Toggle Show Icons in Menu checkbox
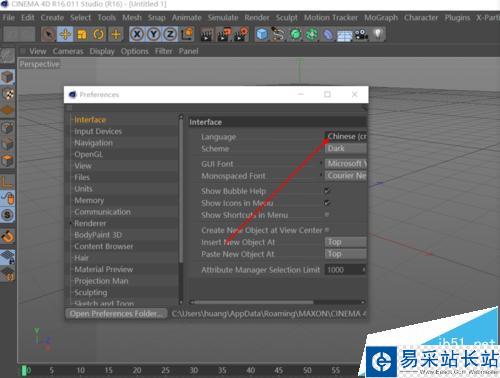Screen dimensions: 500x378 pos(327,203)
